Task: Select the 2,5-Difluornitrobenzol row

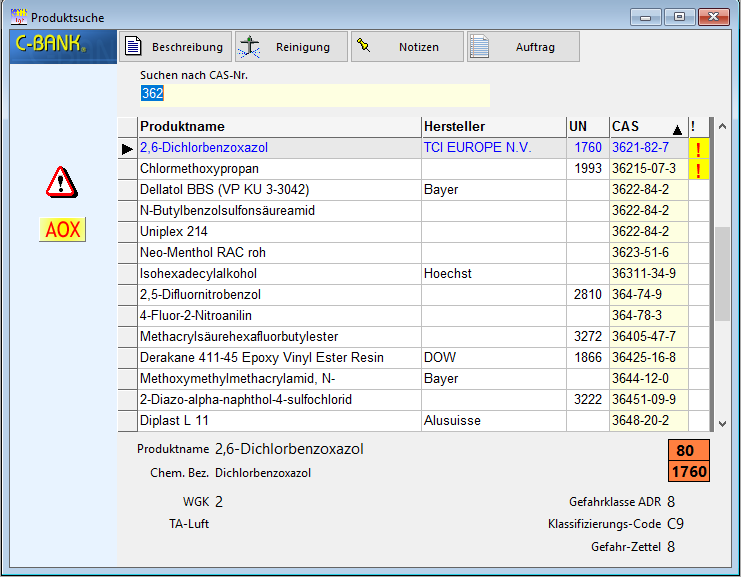Action: (279, 295)
